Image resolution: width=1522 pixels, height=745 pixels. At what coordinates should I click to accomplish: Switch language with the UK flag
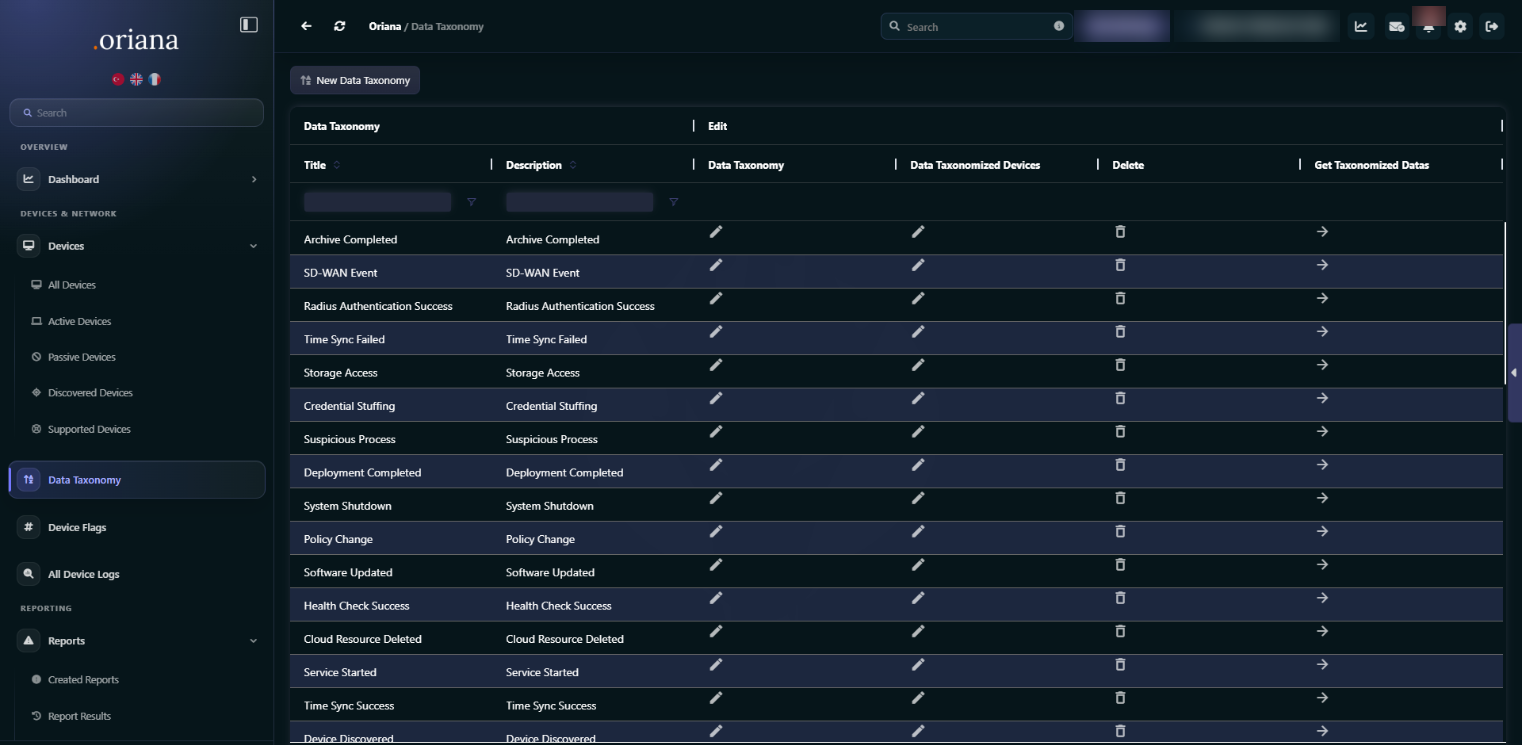click(136, 80)
